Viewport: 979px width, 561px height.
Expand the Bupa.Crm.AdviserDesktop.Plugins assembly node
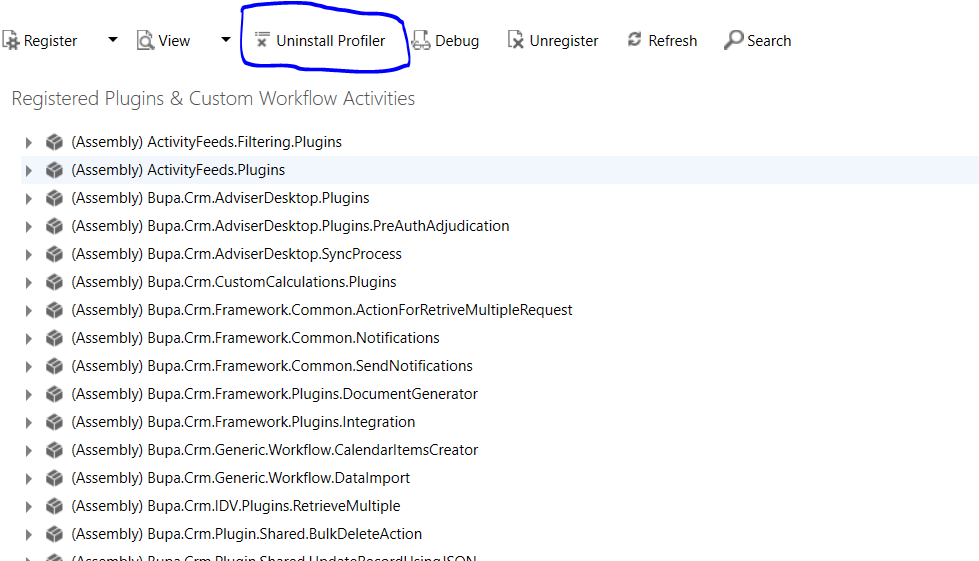coord(28,199)
